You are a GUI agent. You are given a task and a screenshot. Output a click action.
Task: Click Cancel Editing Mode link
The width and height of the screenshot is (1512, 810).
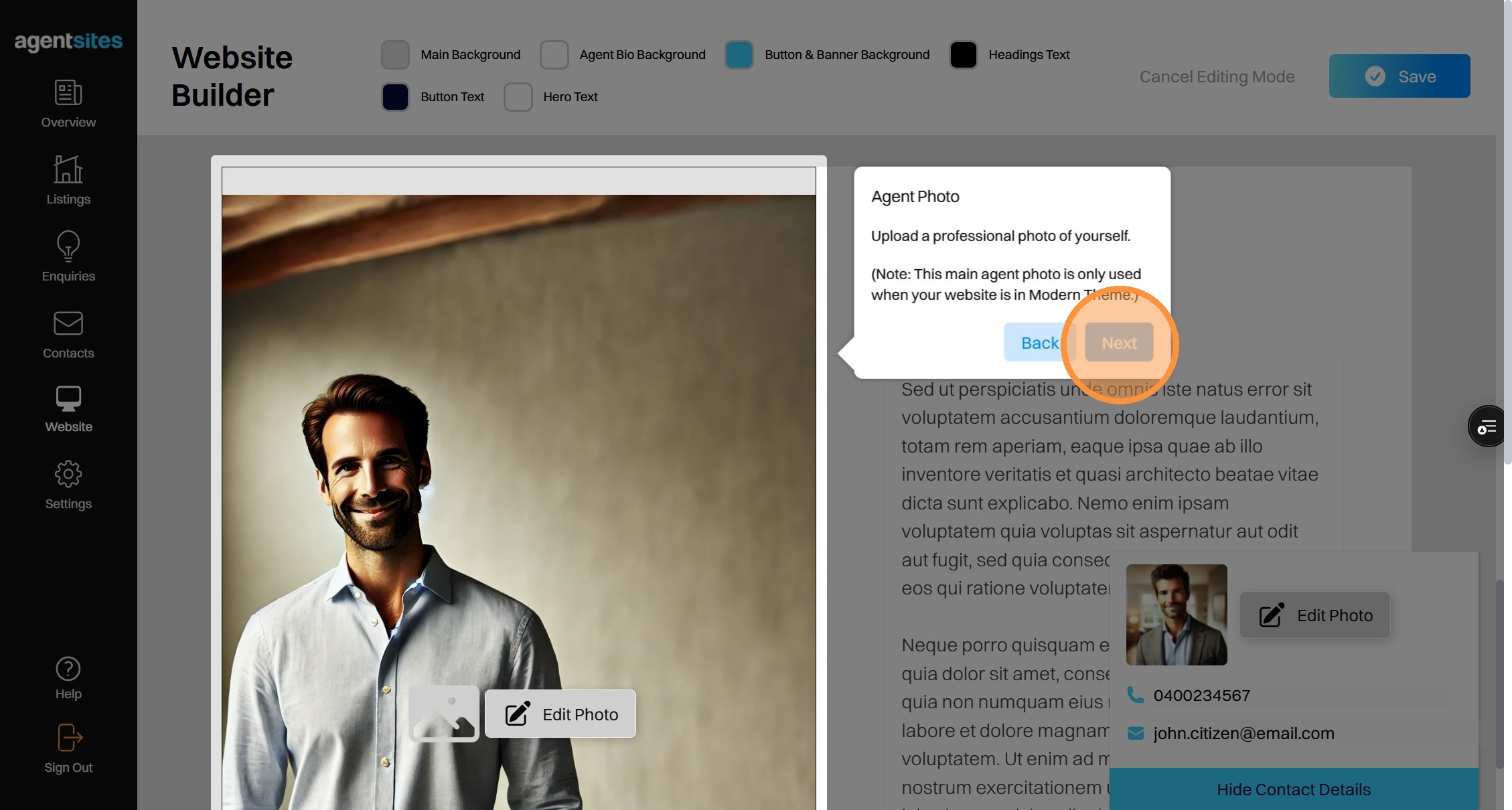click(x=1217, y=77)
